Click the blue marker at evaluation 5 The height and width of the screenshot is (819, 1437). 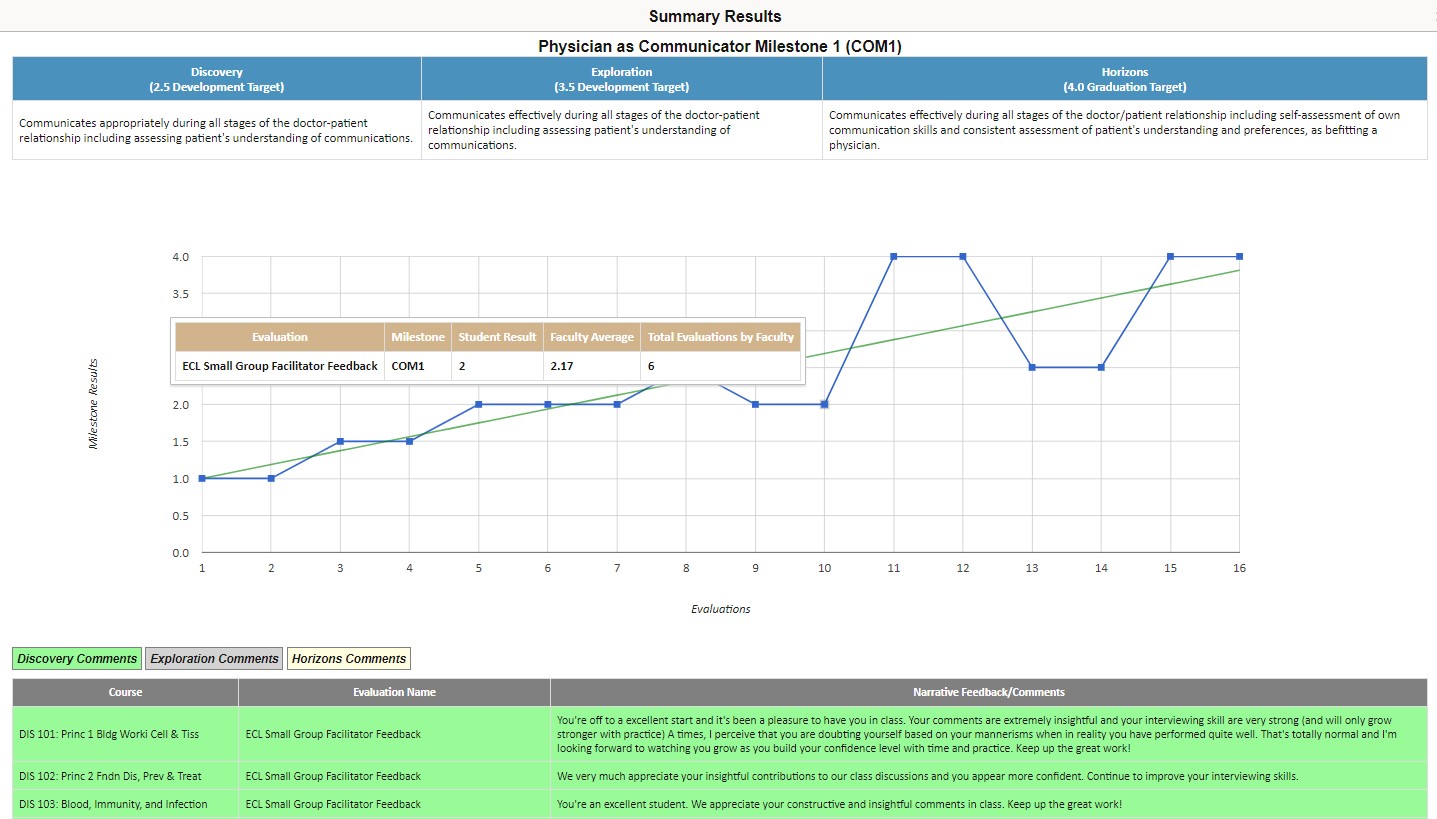pos(478,404)
